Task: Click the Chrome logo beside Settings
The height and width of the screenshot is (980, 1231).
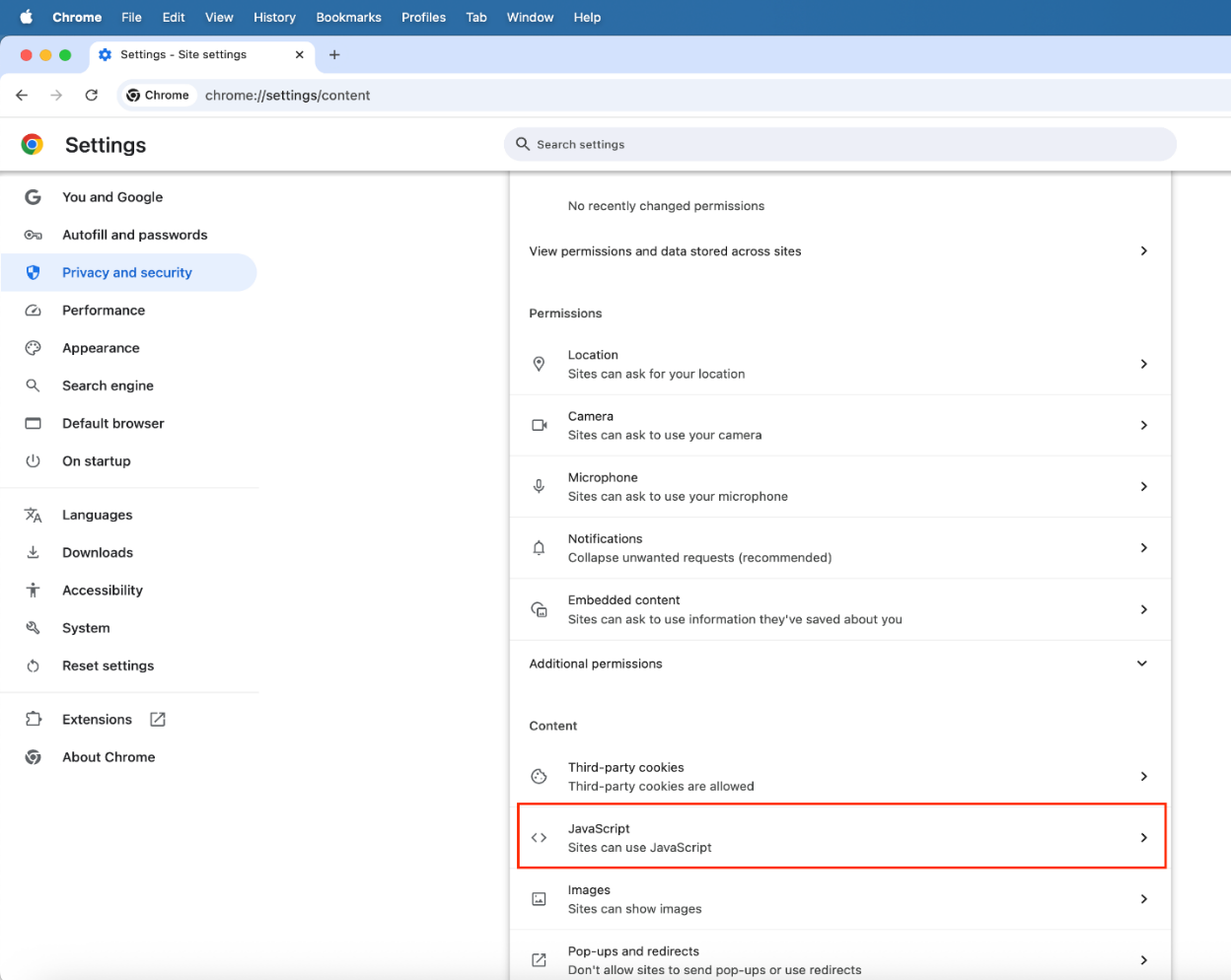Action: (33, 145)
